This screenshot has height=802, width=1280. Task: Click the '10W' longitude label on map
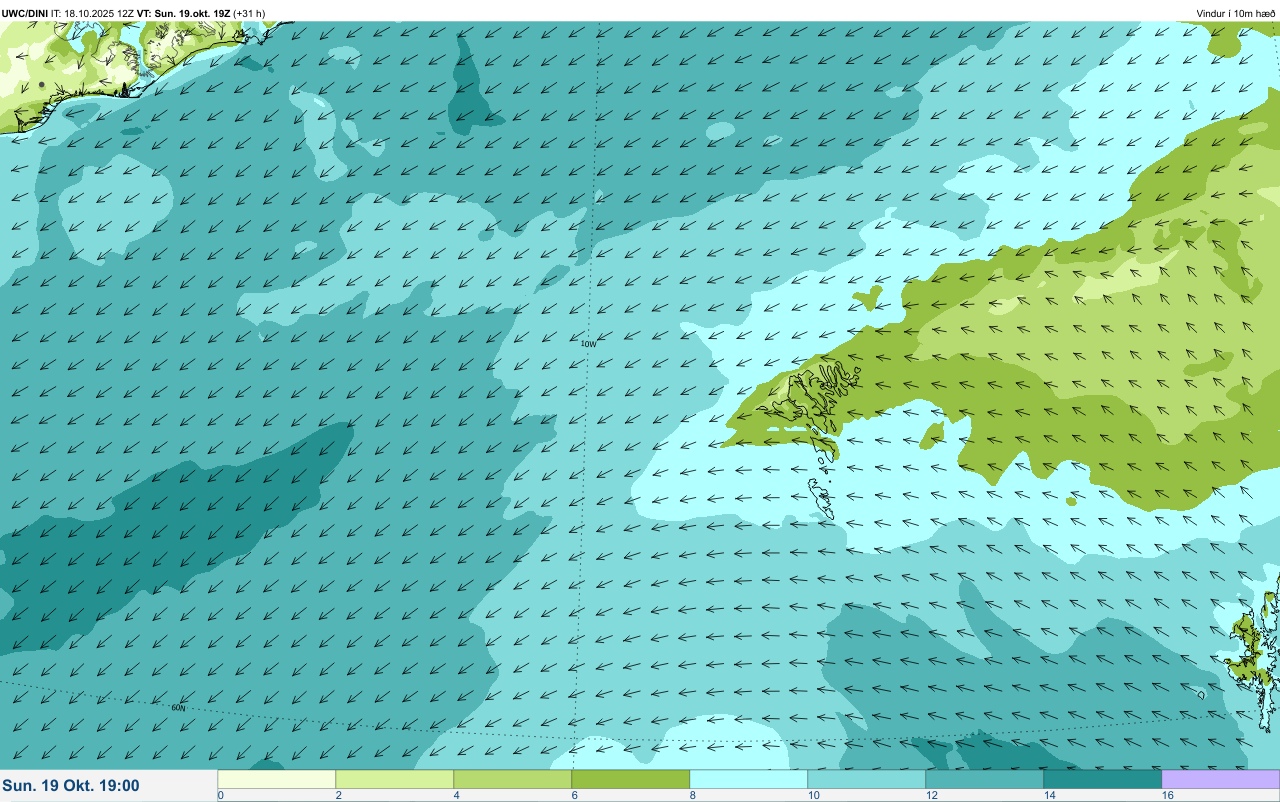[x=588, y=343]
